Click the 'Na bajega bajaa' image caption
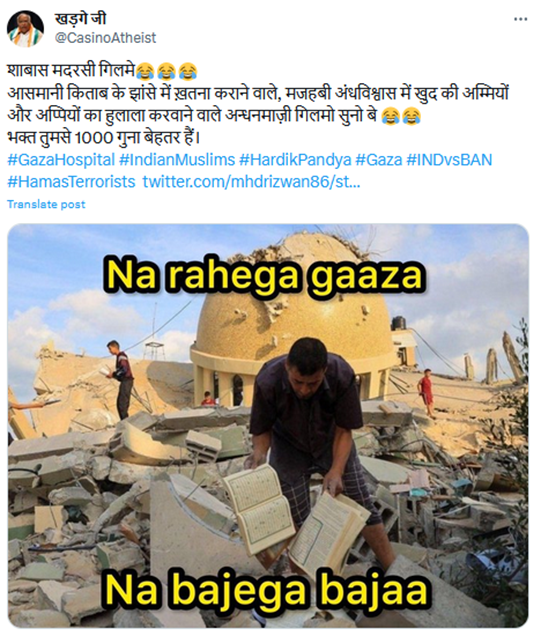Screen dimensions: 541x636 coord(266,591)
